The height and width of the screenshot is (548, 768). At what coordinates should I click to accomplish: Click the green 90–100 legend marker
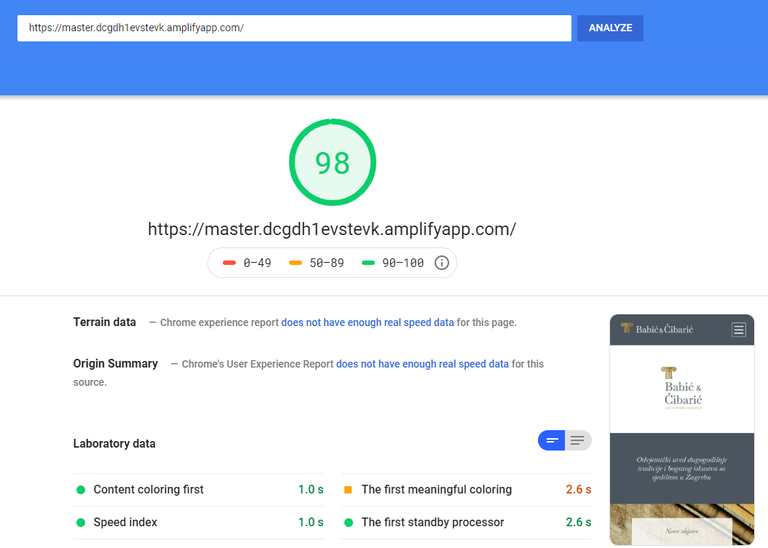368,263
